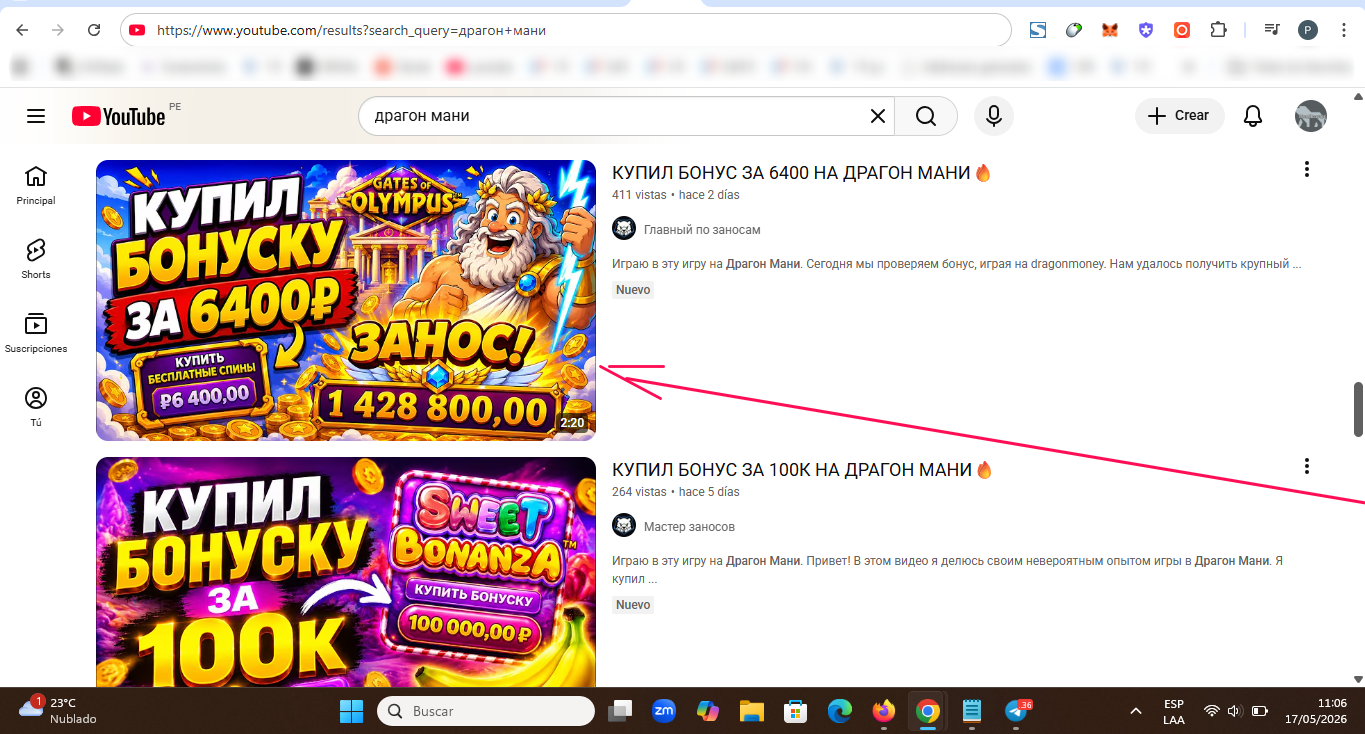Viewport: 1365px width, 734px height.
Task: Click the Мастер заносов channel avatar
Action: click(624, 526)
